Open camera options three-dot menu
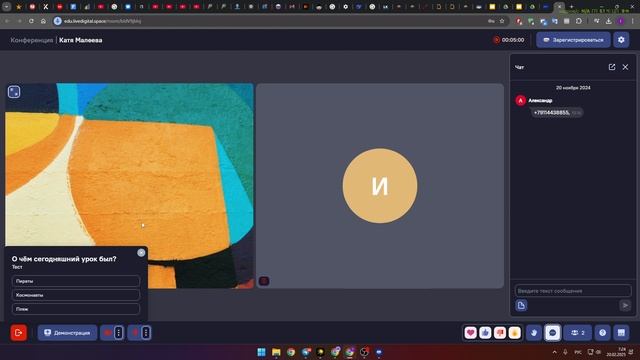The width and height of the screenshot is (640, 360). tap(118, 333)
